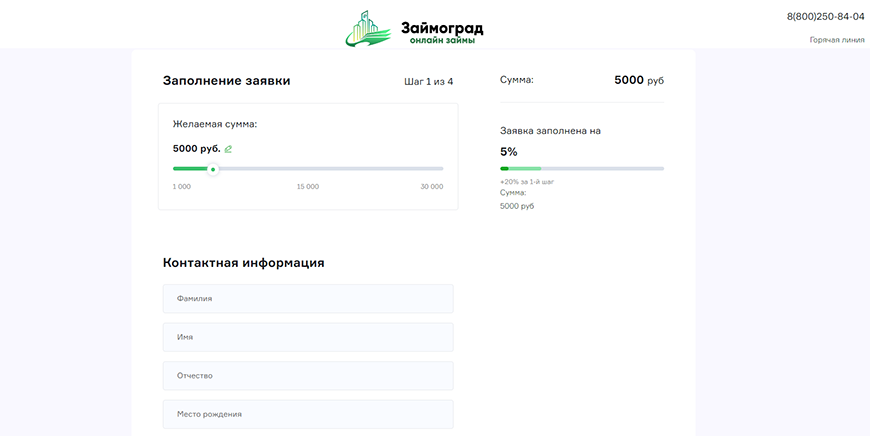Click the 5% completion percentage
870x436 pixels.
pyautogui.click(x=508, y=152)
